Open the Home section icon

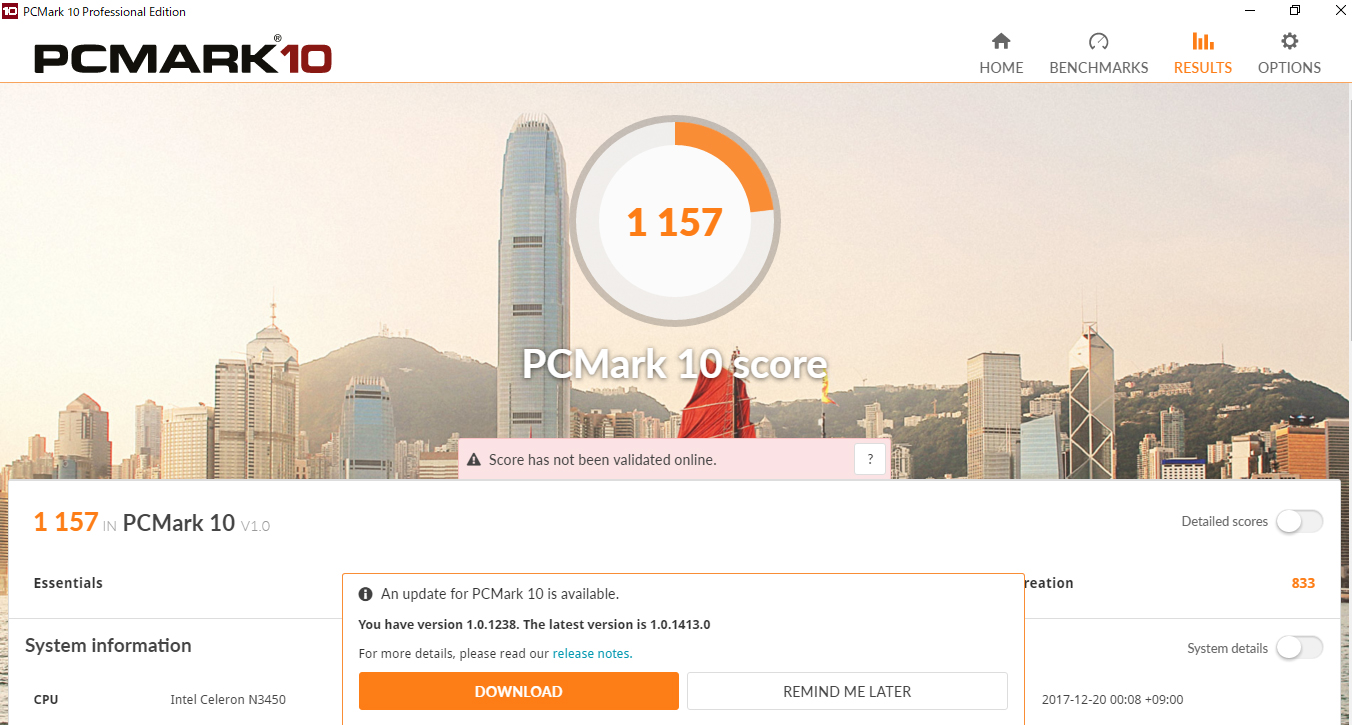click(x=1001, y=41)
